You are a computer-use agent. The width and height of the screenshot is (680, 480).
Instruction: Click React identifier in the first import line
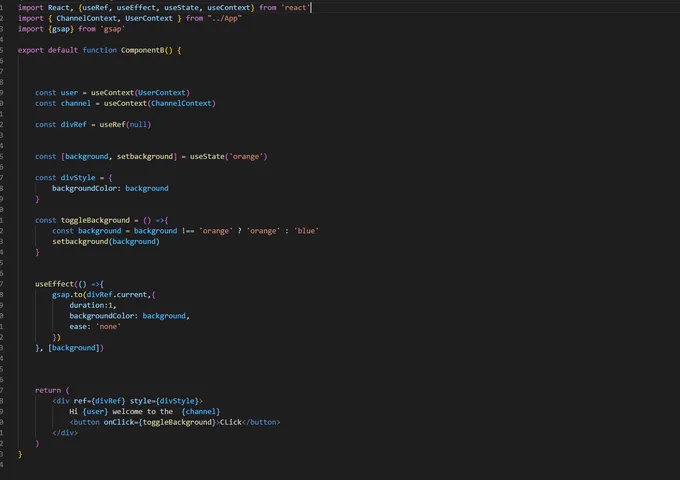(x=58, y=7)
